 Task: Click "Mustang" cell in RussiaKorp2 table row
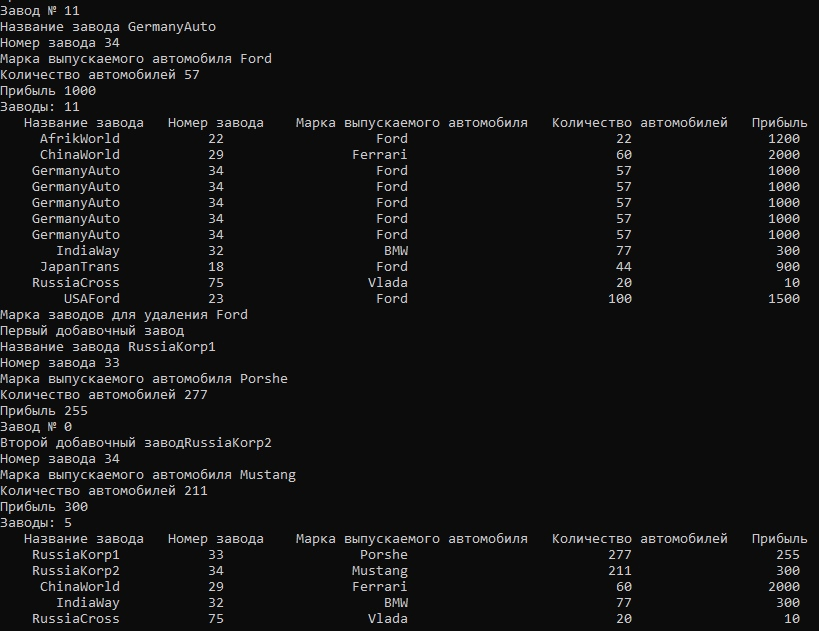point(380,571)
